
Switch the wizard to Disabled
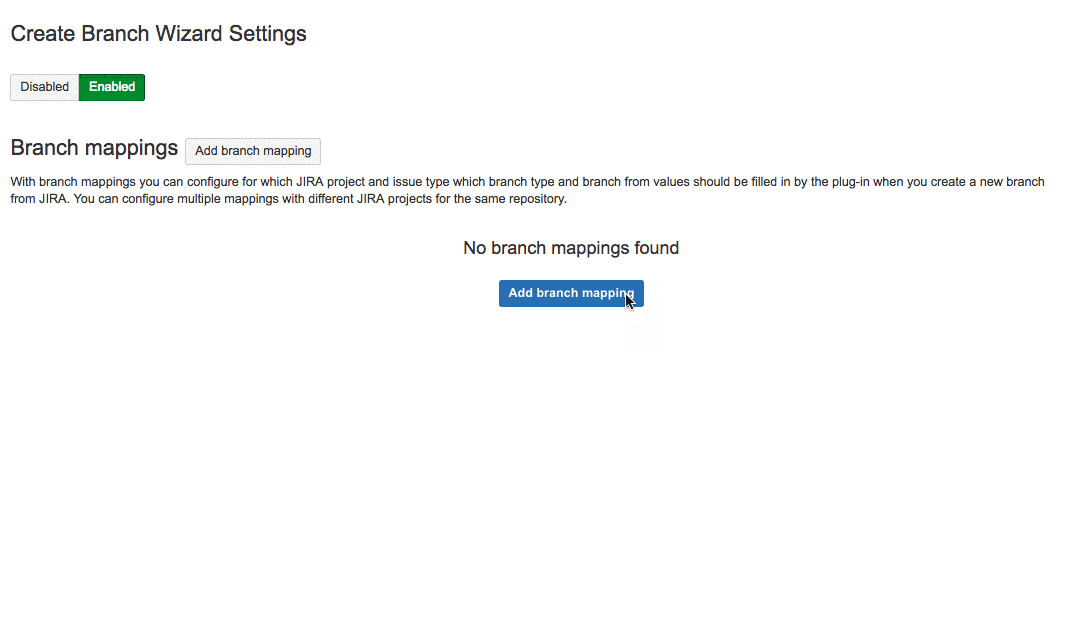(x=45, y=87)
